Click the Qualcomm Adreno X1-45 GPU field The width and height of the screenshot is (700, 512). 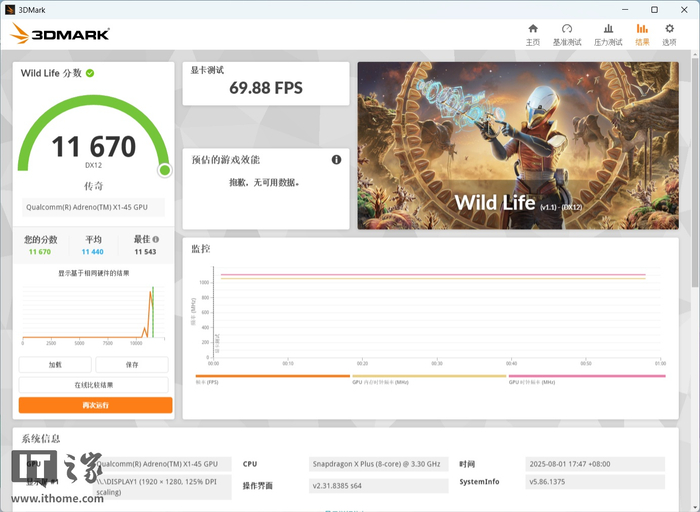click(x=93, y=207)
